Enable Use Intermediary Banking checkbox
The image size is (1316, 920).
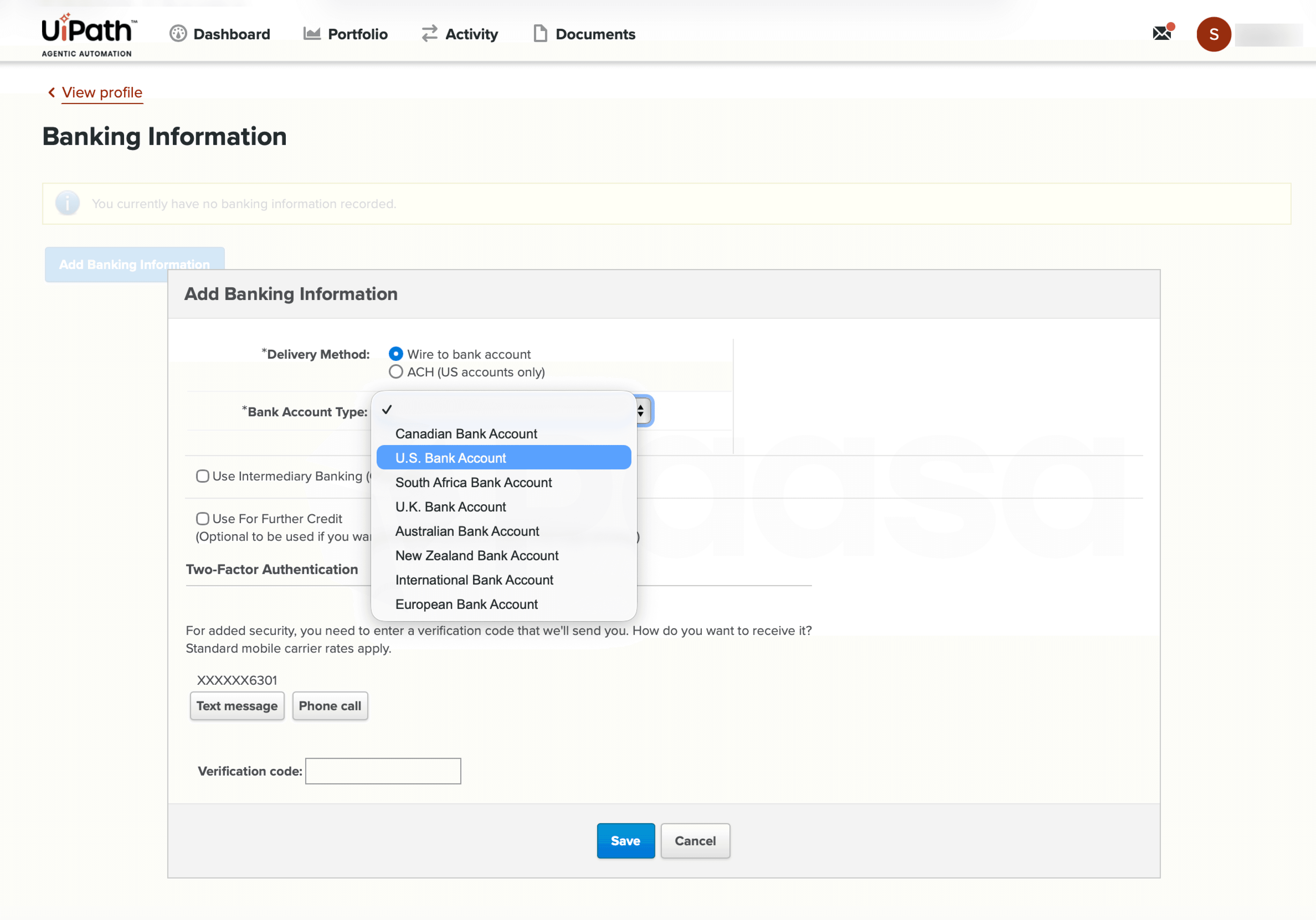click(202, 476)
